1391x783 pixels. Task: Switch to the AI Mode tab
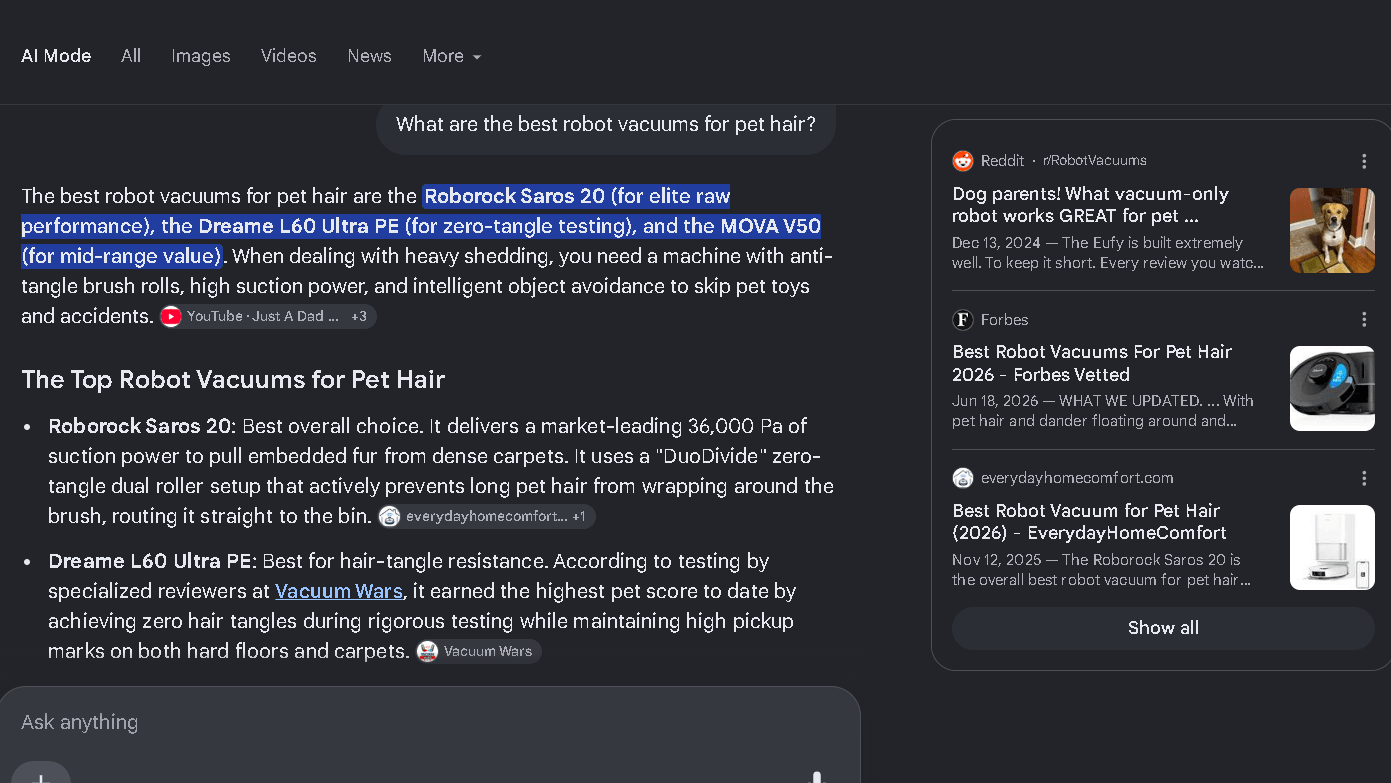tap(56, 56)
